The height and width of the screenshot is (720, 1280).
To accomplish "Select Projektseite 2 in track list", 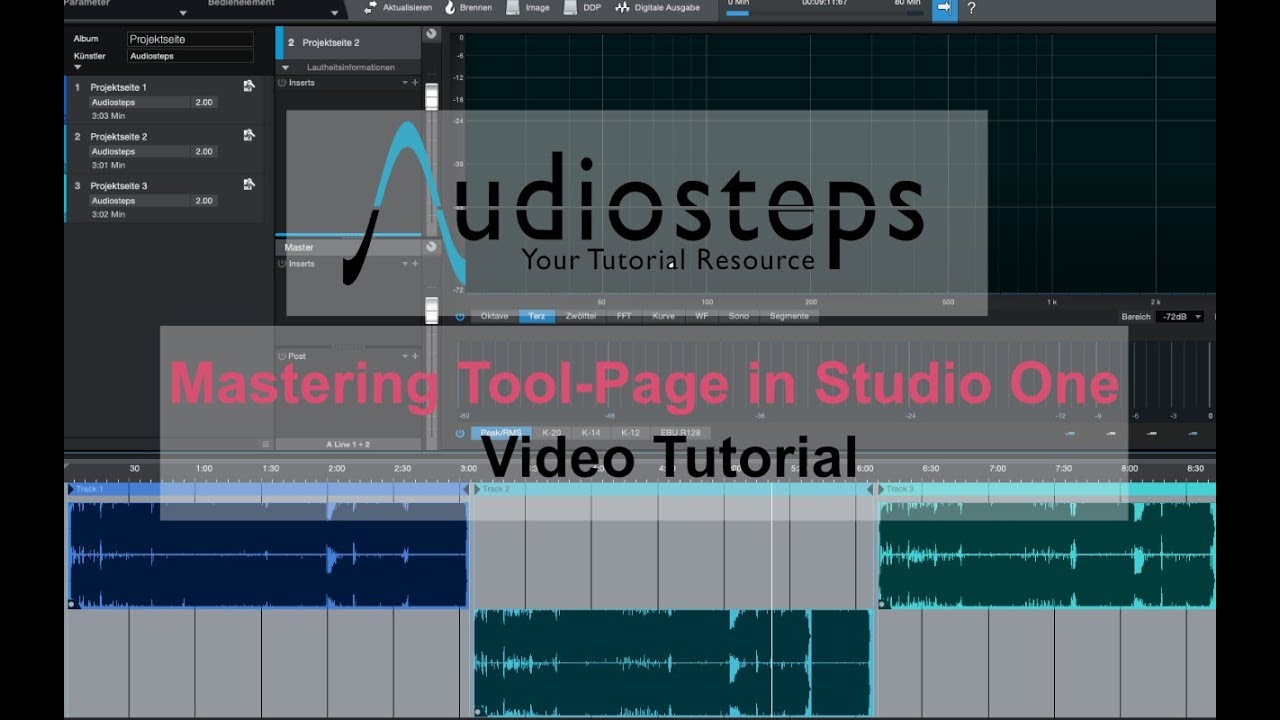I will tap(163, 150).
